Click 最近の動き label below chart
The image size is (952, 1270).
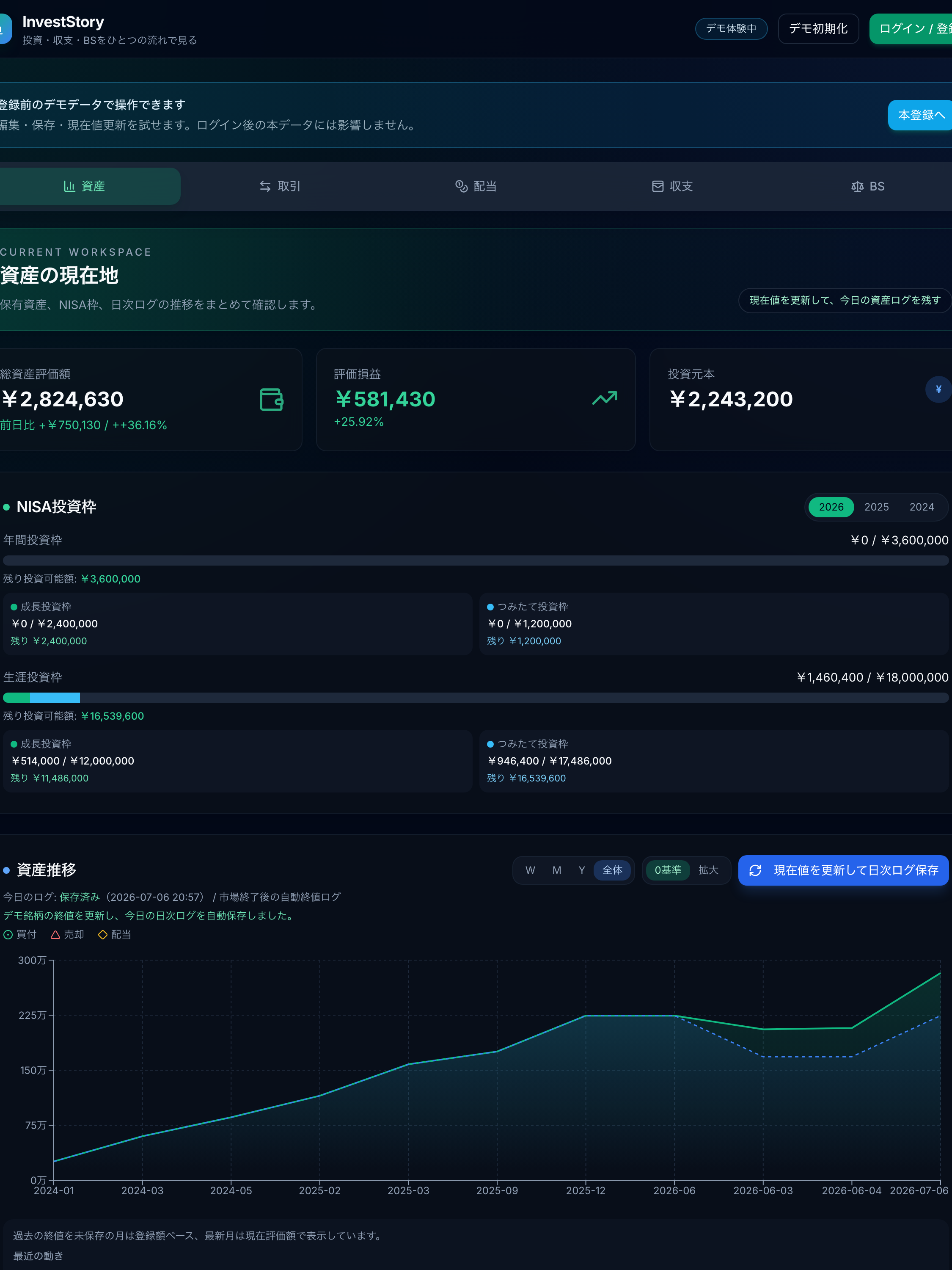tap(39, 1256)
